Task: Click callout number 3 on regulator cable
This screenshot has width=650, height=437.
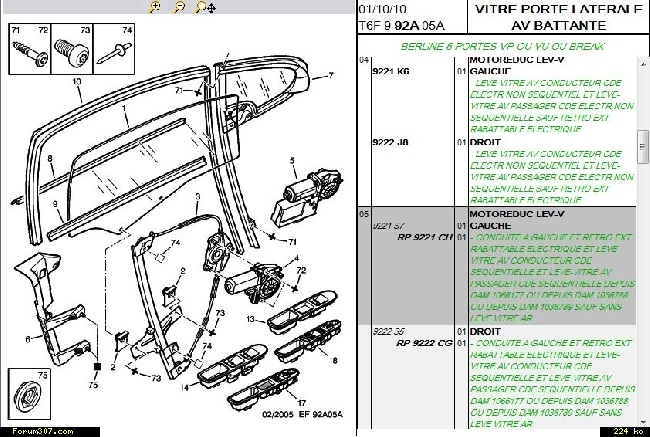Action: coord(198,196)
